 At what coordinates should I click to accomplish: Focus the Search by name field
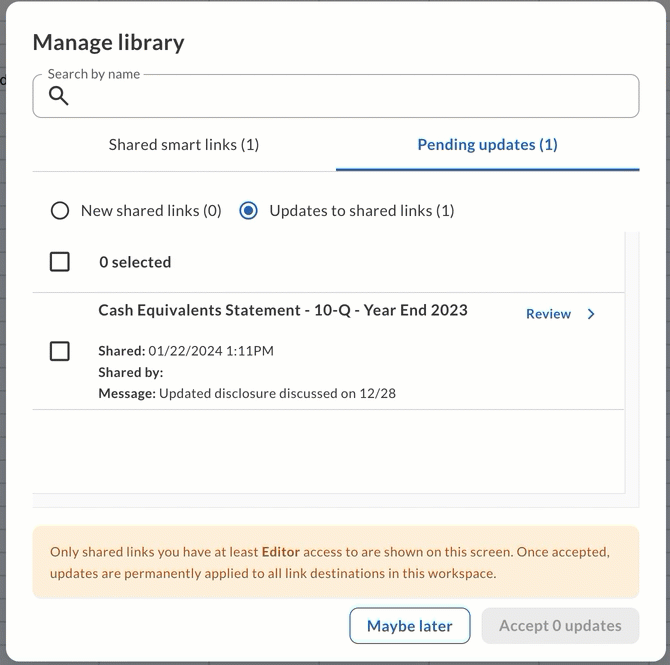(x=336, y=96)
